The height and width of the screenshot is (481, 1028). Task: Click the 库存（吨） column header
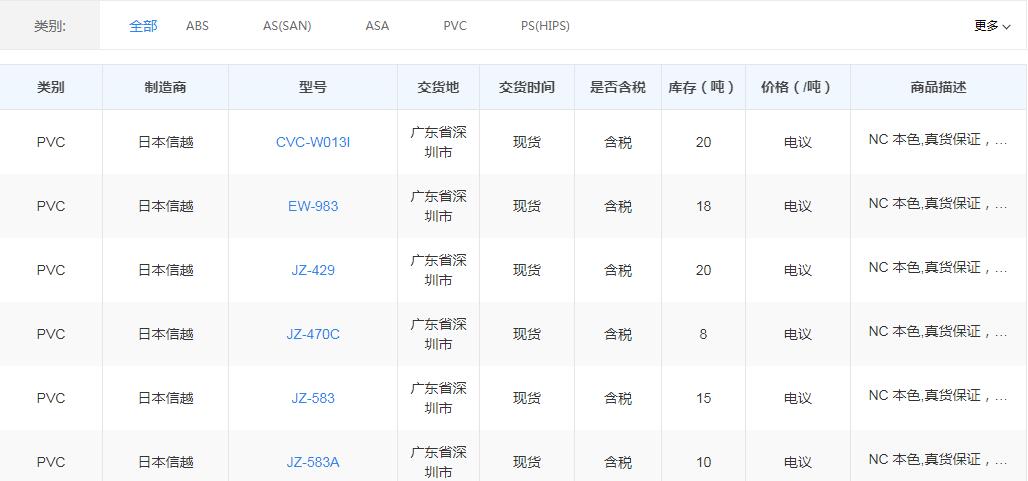coord(703,87)
